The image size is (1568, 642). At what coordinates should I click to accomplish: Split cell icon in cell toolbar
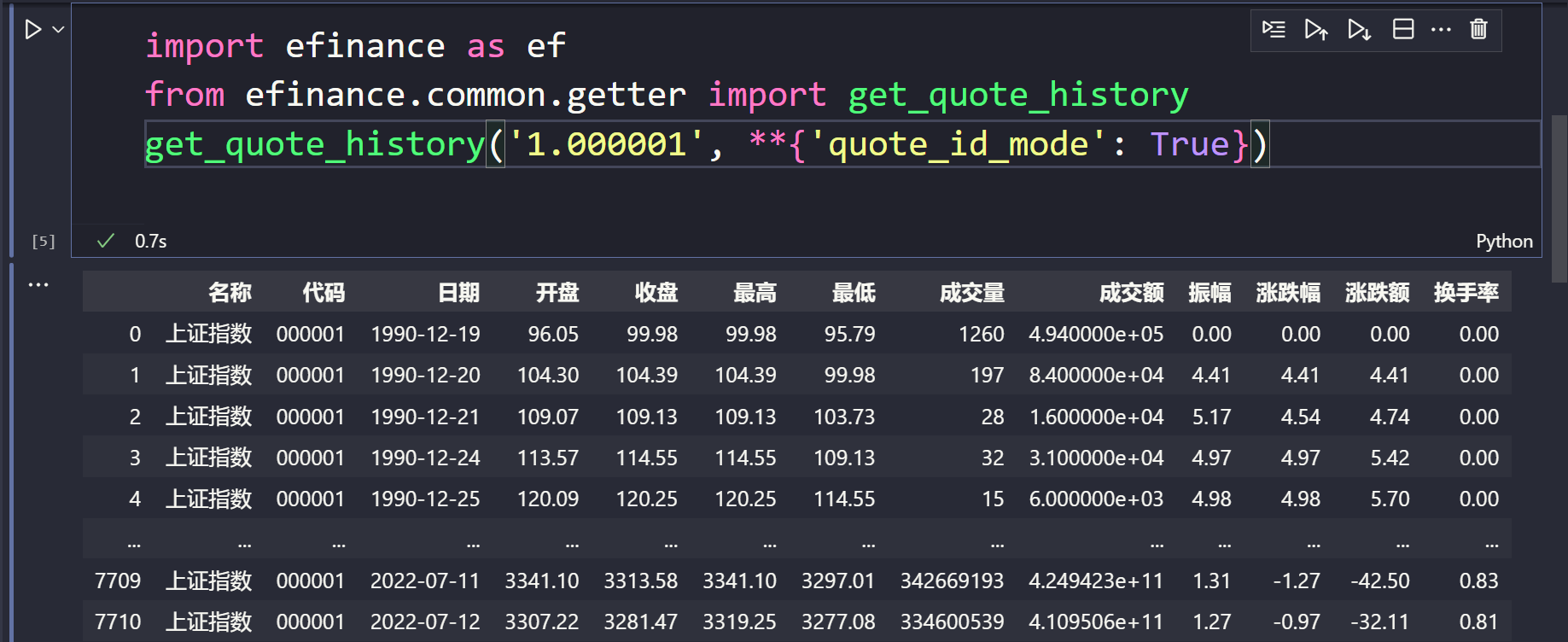click(x=1403, y=30)
